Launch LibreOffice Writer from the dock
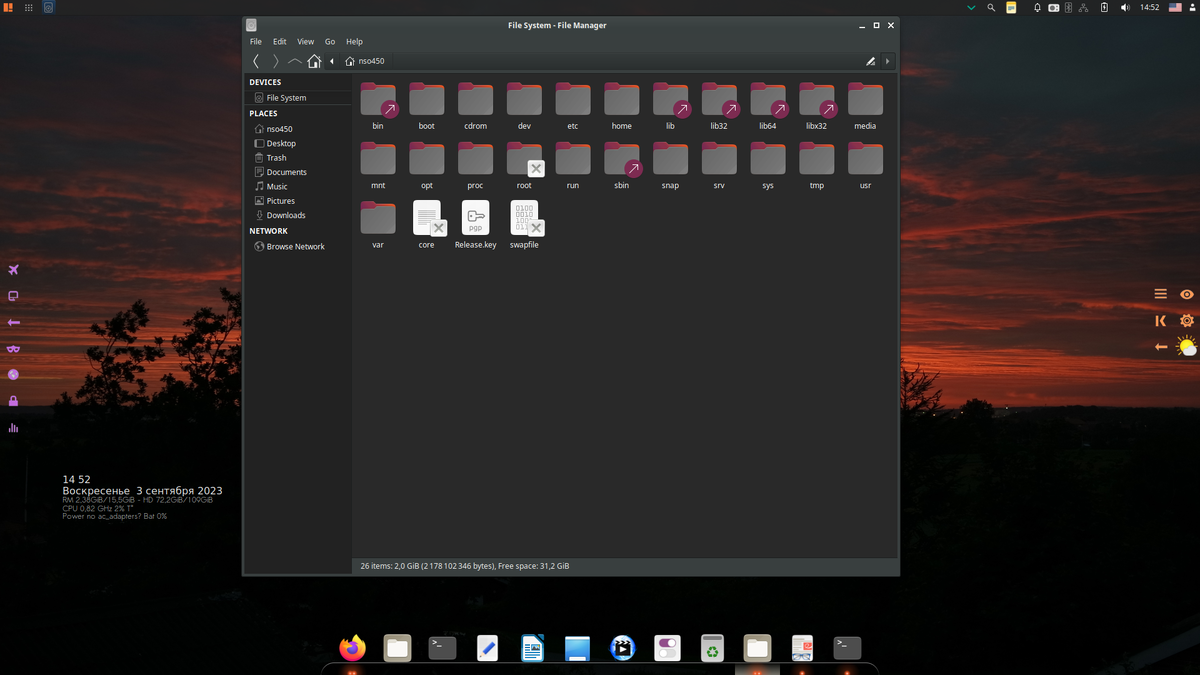The width and height of the screenshot is (1200, 675). [532, 648]
